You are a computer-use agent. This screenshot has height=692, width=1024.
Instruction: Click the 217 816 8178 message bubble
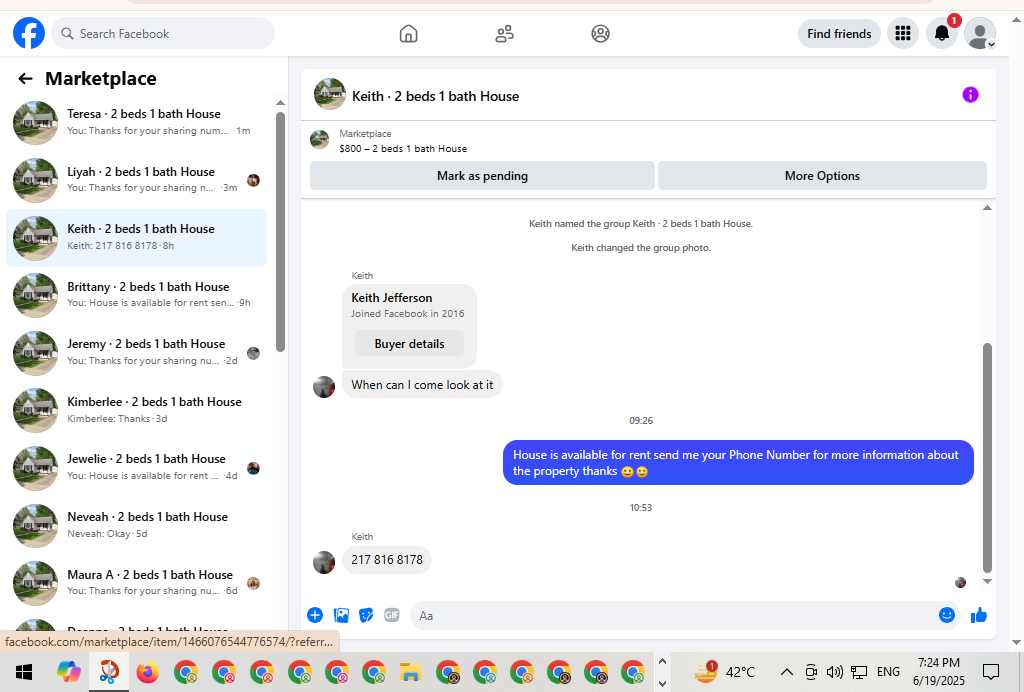(x=387, y=559)
